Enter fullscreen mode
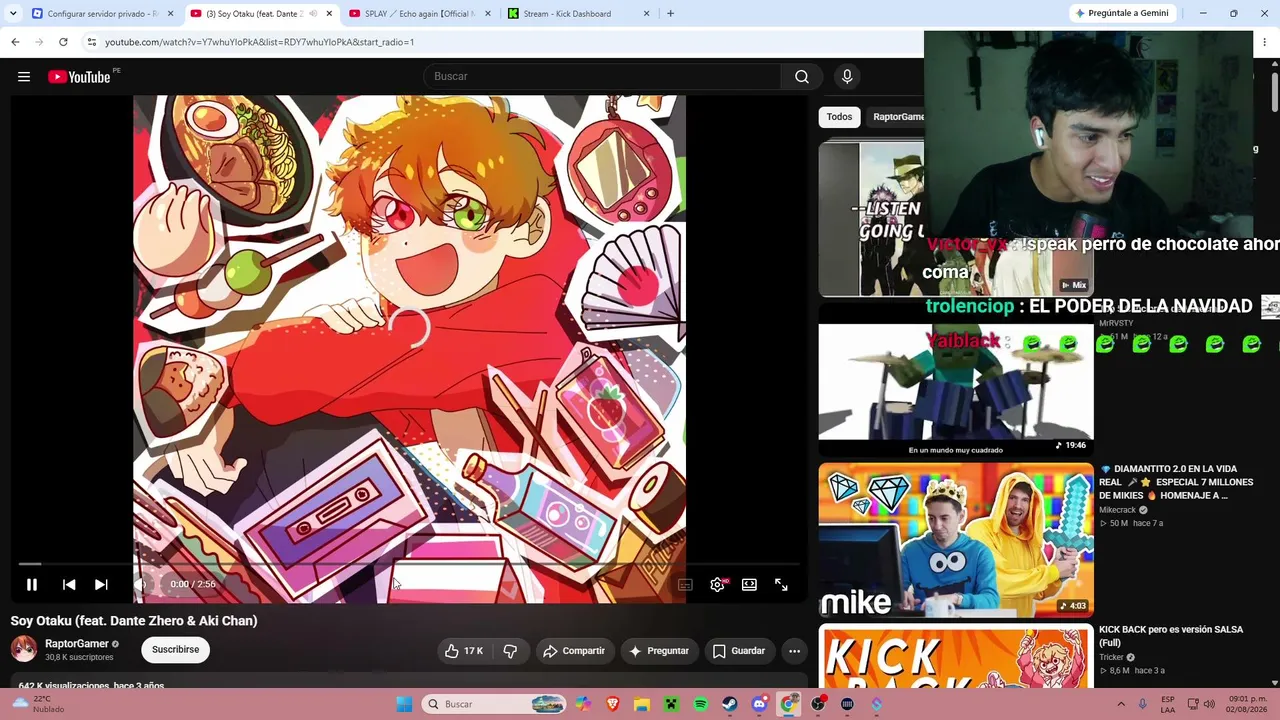This screenshot has height=720, width=1280. pyautogui.click(x=781, y=585)
